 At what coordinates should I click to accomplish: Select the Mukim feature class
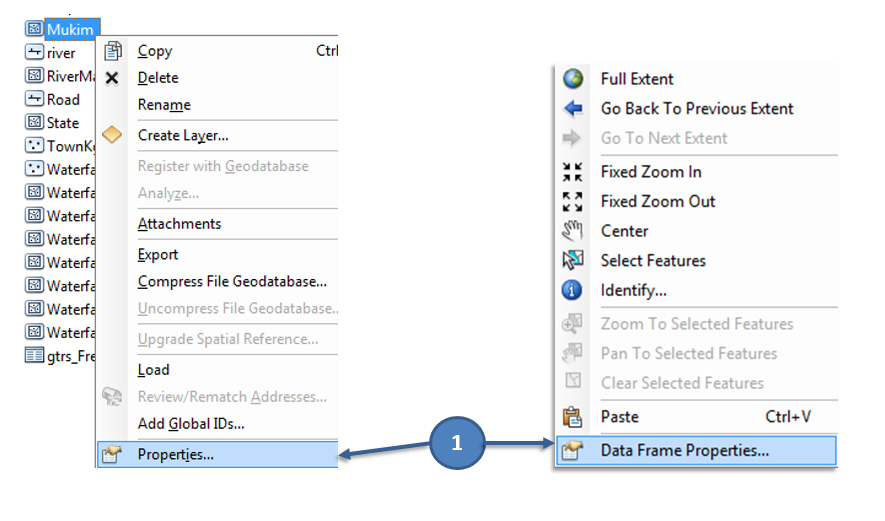(69, 30)
